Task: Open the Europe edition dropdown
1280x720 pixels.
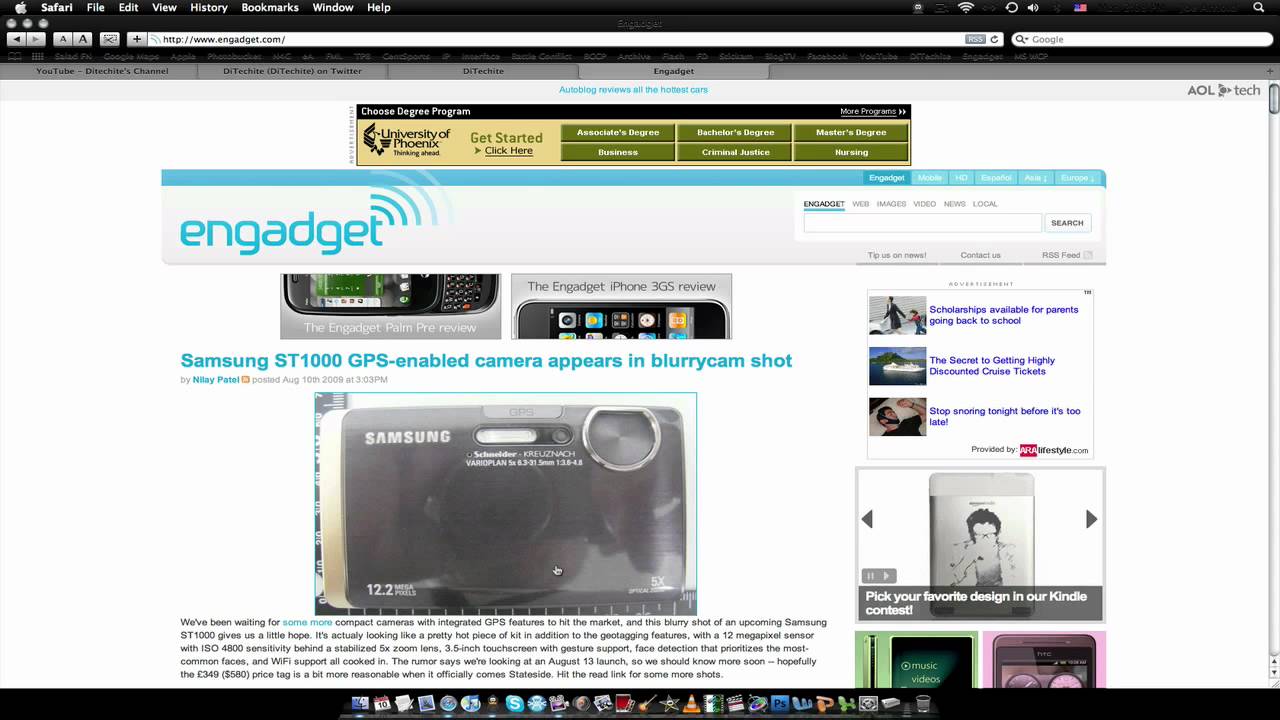Action: (1077, 178)
